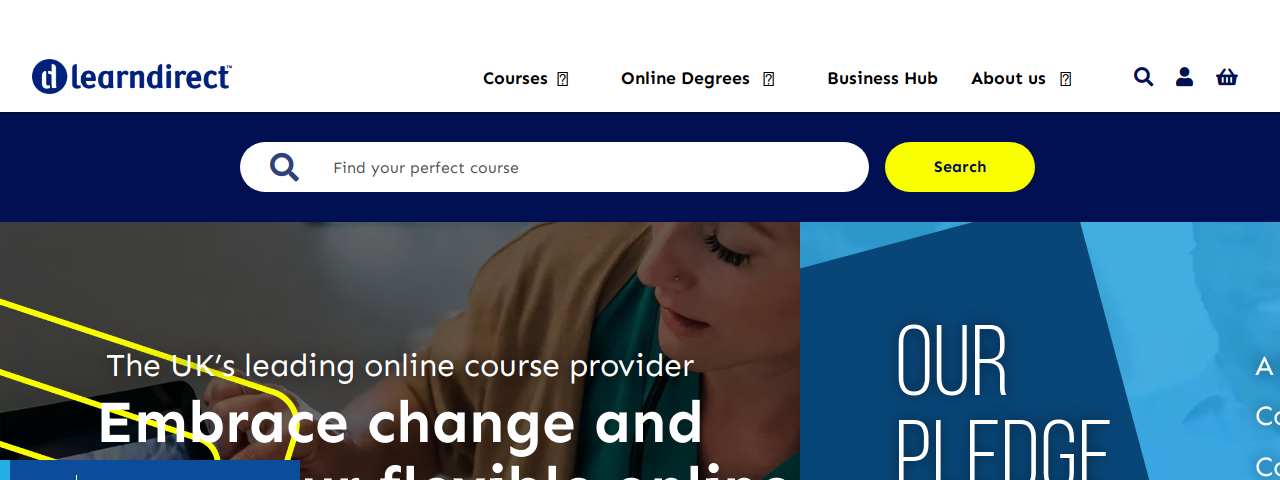View the shopping basket icon
Image resolution: width=1280 pixels, height=480 pixels.
(x=1227, y=77)
